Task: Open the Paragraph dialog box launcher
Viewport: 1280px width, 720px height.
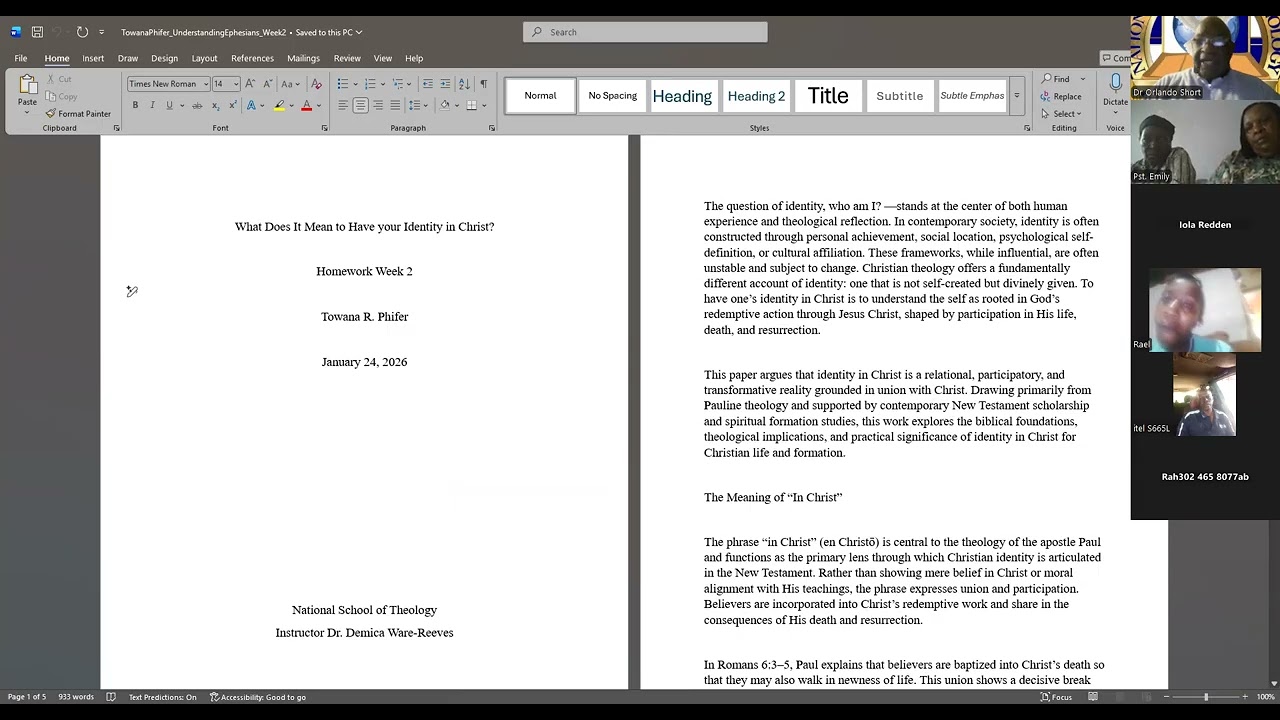Action: point(492,128)
